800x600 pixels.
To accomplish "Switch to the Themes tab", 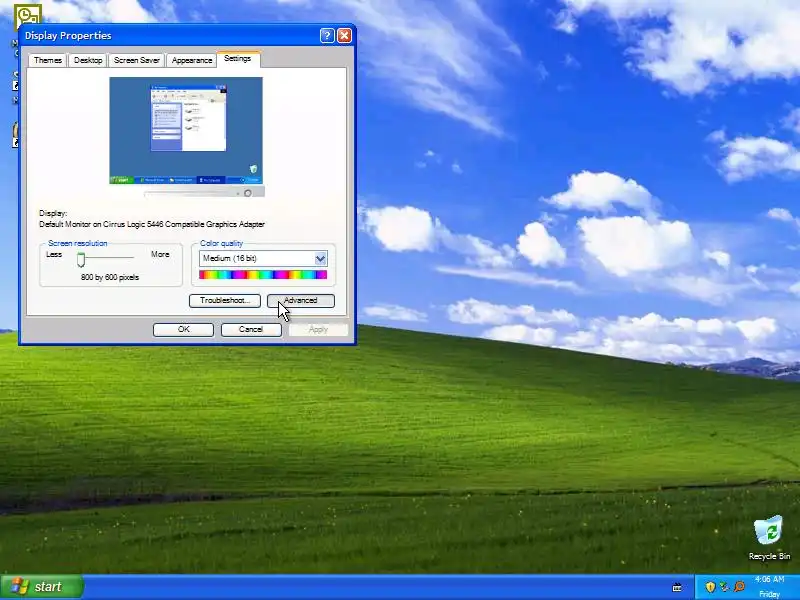I will pos(47,60).
